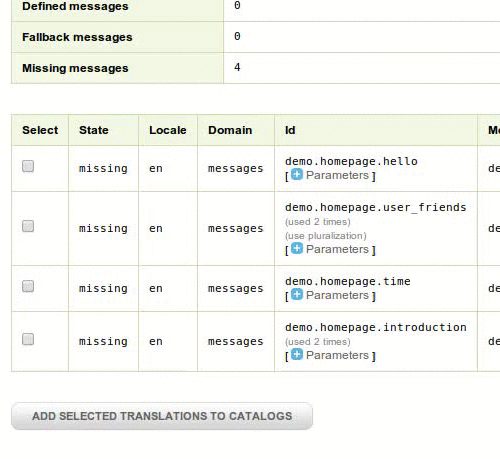
Task: Enable checkbox for demo.homepage.introduction row
Action: [x=28, y=339]
